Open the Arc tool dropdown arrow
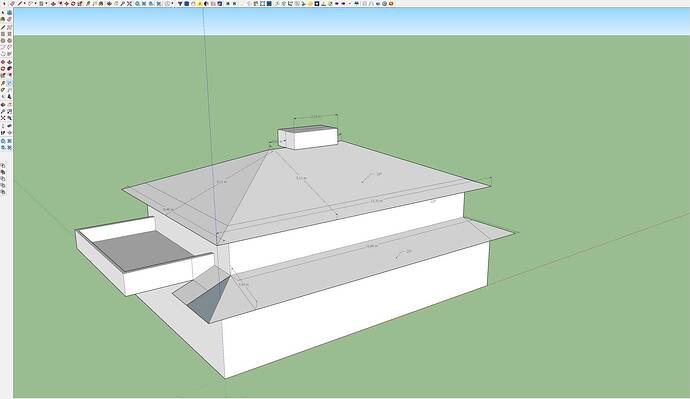690x399 pixels. [x=36, y=4]
